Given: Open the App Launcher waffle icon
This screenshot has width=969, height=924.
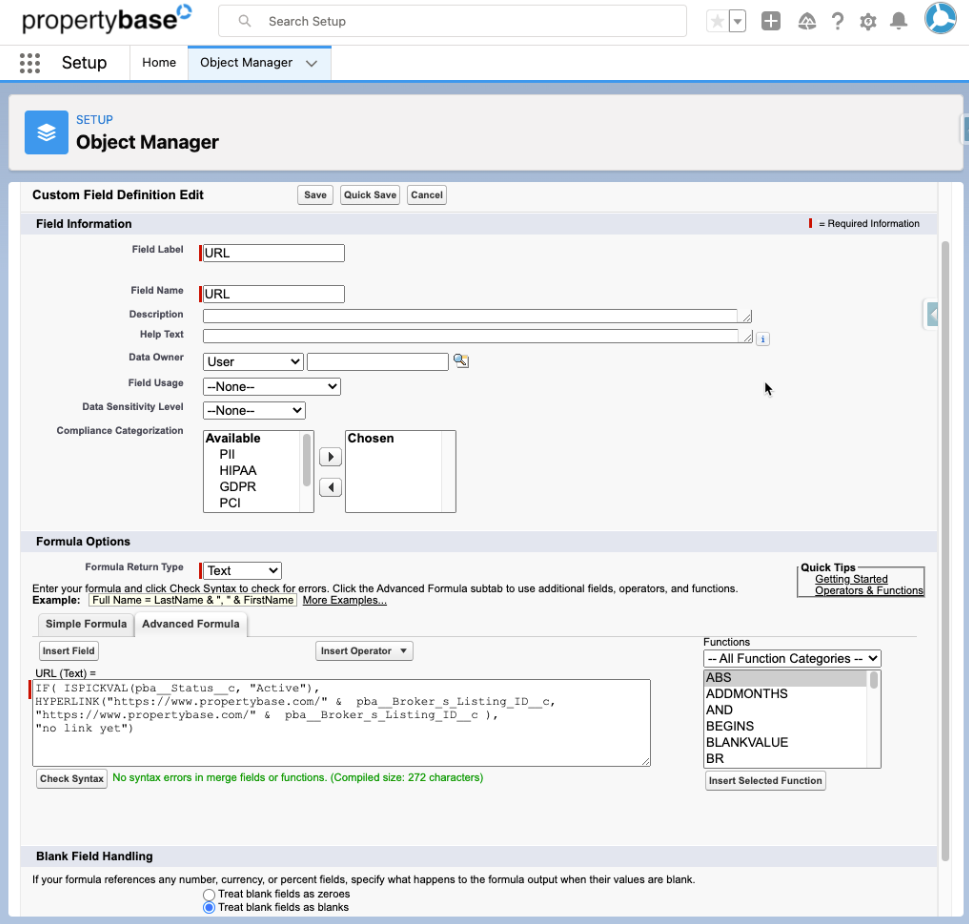Looking at the screenshot, I should 28,62.
